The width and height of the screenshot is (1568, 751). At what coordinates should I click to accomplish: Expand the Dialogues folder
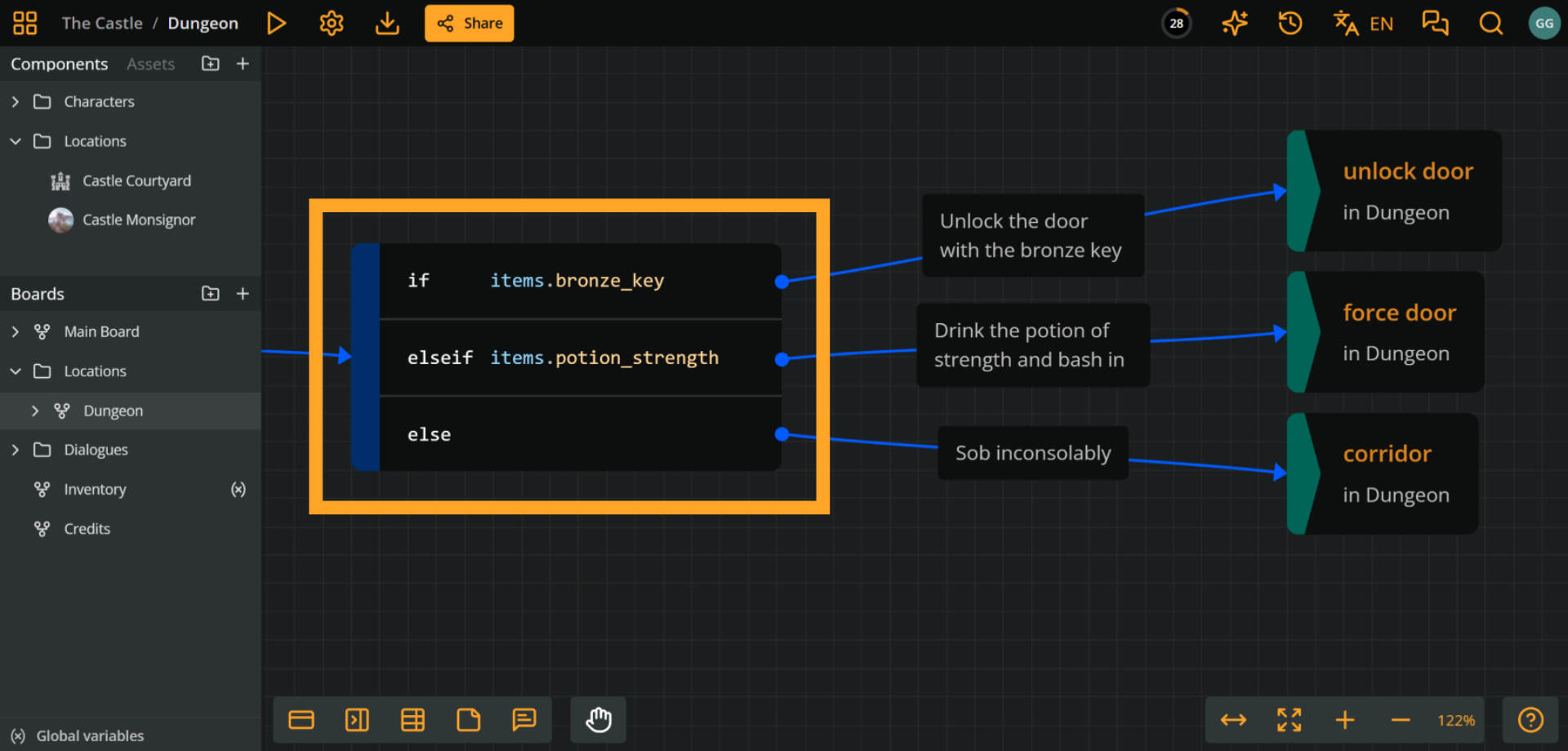pyautogui.click(x=16, y=450)
